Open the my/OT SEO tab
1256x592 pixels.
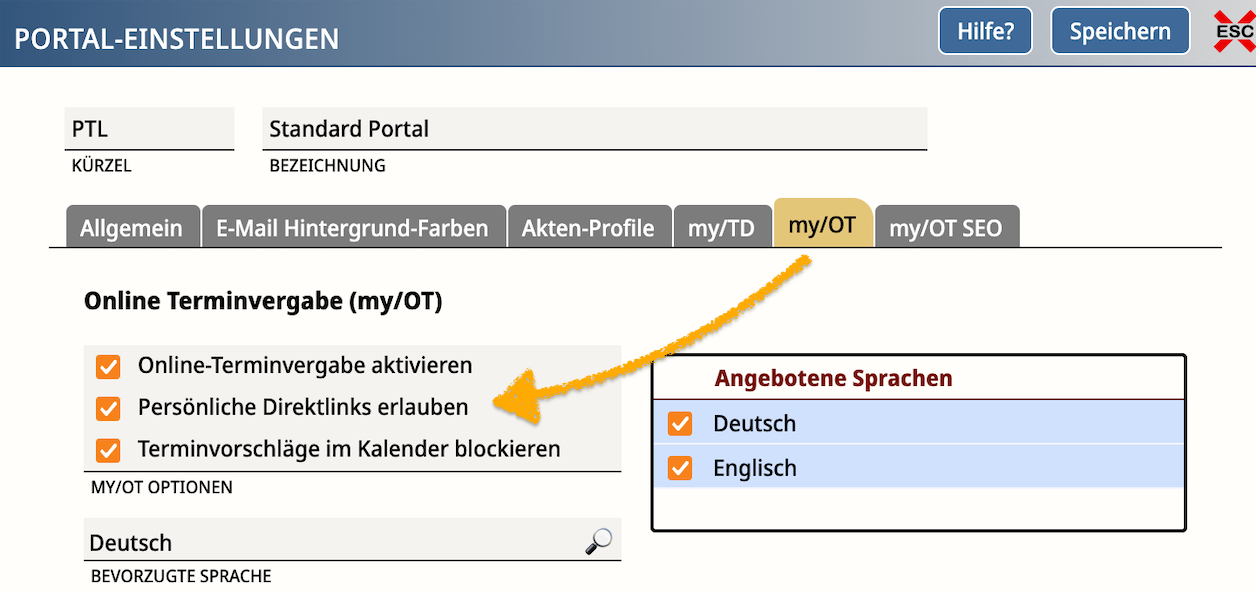[x=945, y=228]
